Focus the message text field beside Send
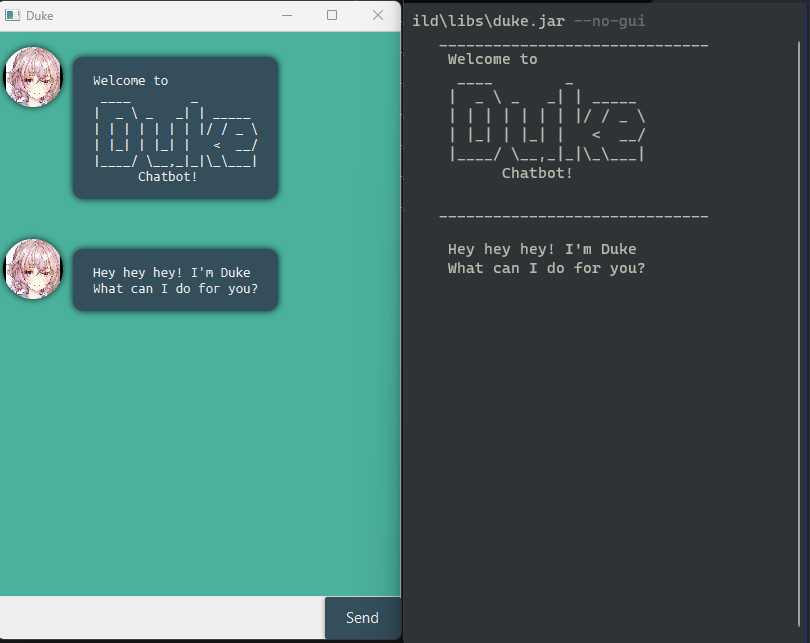The width and height of the screenshot is (810, 643). (162, 618)
